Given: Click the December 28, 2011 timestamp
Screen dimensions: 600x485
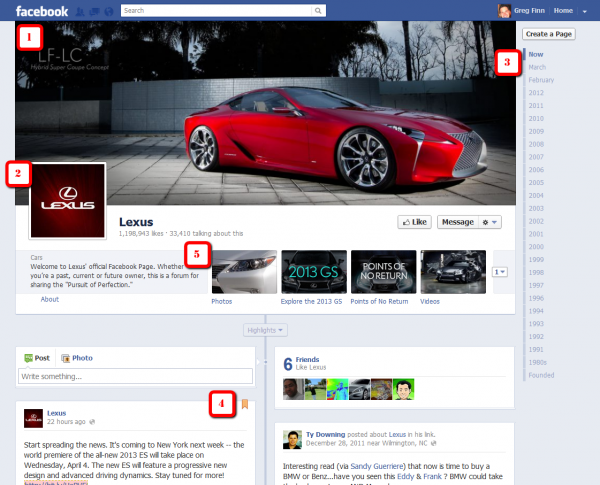Looking at the screenshot, I should pos(334,443).
